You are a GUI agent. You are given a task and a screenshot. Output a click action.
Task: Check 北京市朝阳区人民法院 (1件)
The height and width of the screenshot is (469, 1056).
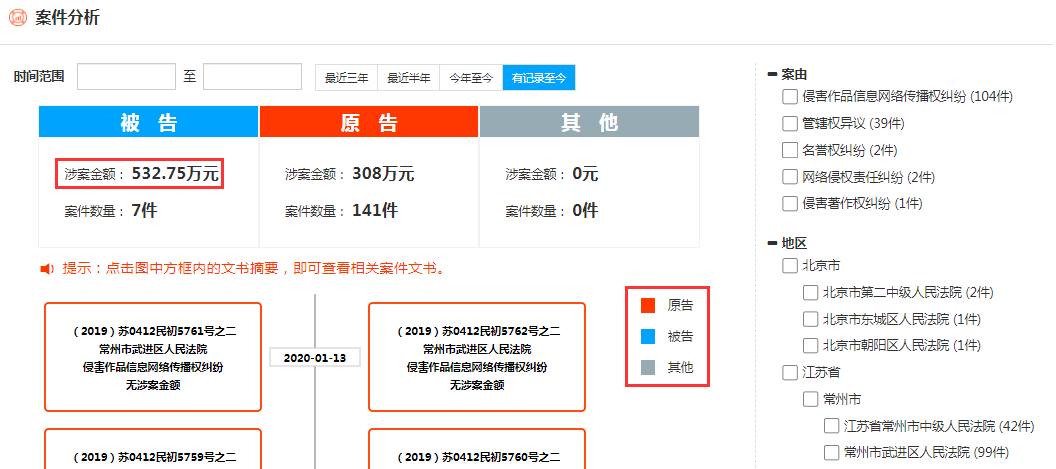[810, 346]
